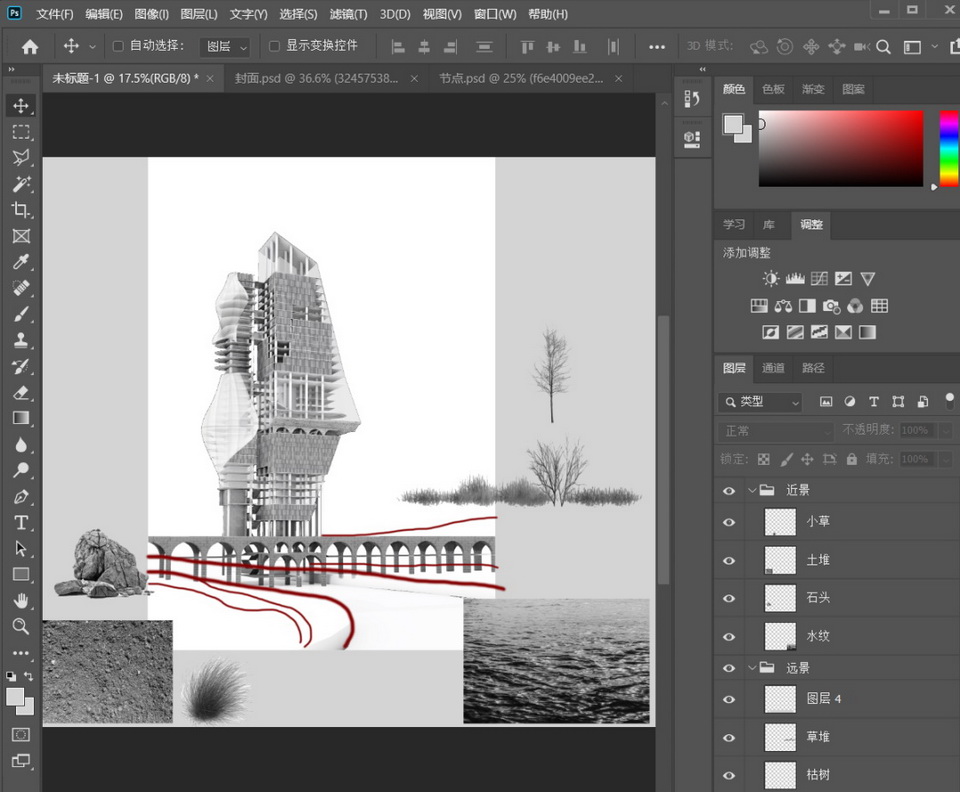Open the 类型 layer filter dropdown
This screenshot has height=792, width=960.
(760, 402)
